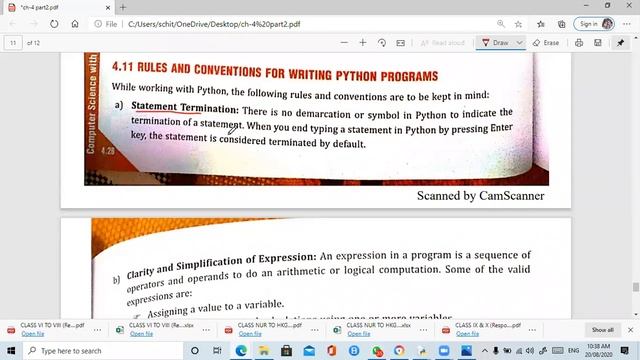Close the downloads bar
This screenshot has height=360, width=640.
pos(630,329)
